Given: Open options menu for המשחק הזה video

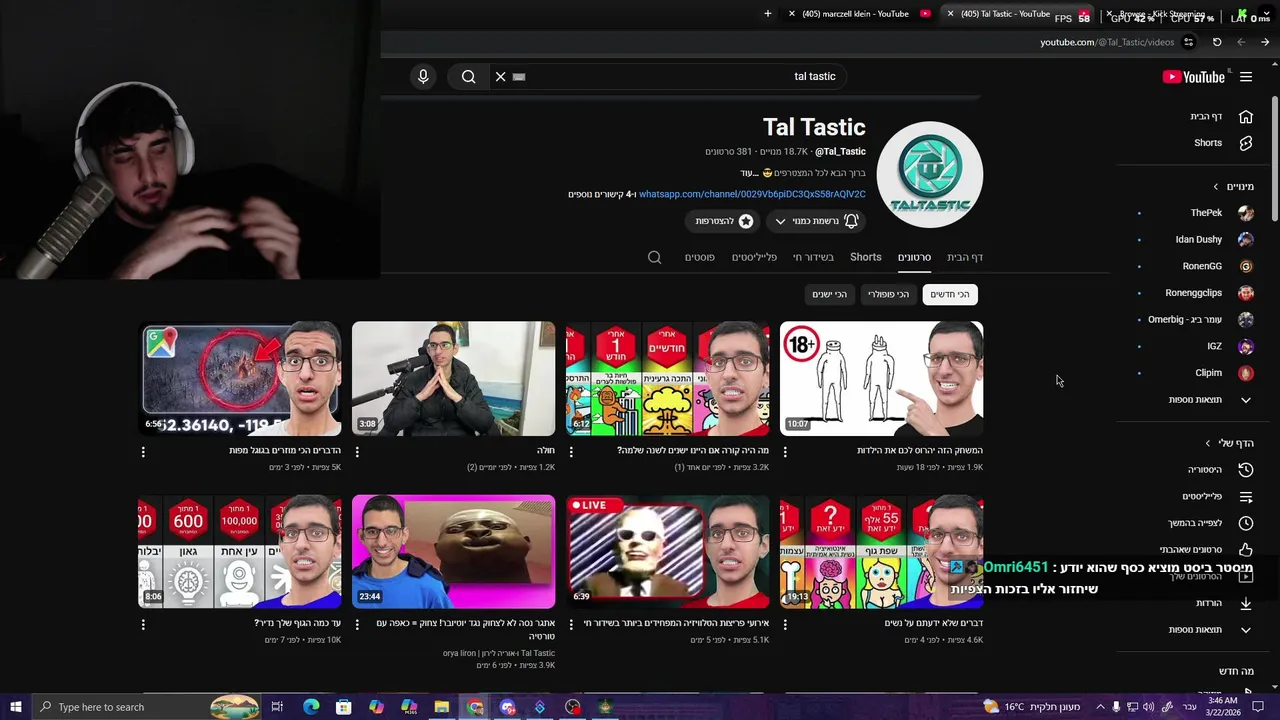Looking at the screenshot, I should click(785, 452).
